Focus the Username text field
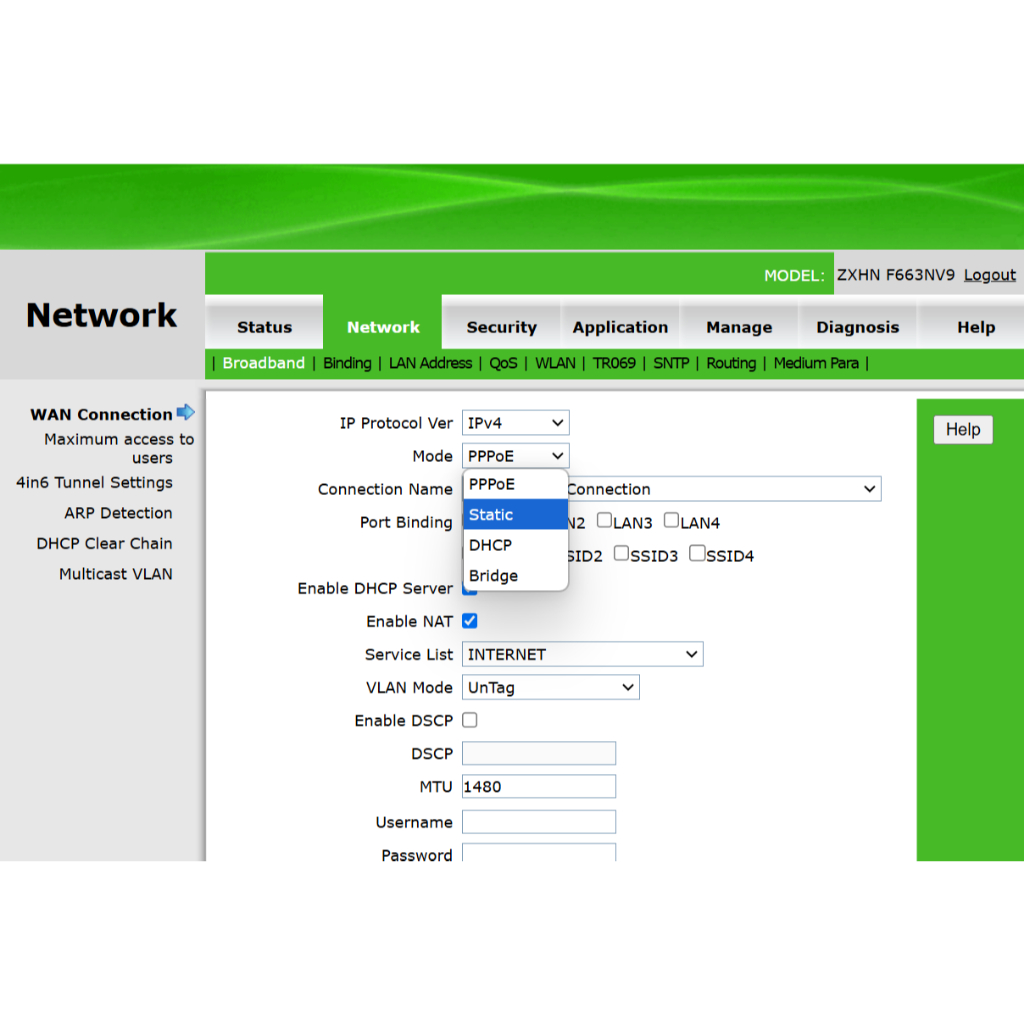 coord(538,822)
